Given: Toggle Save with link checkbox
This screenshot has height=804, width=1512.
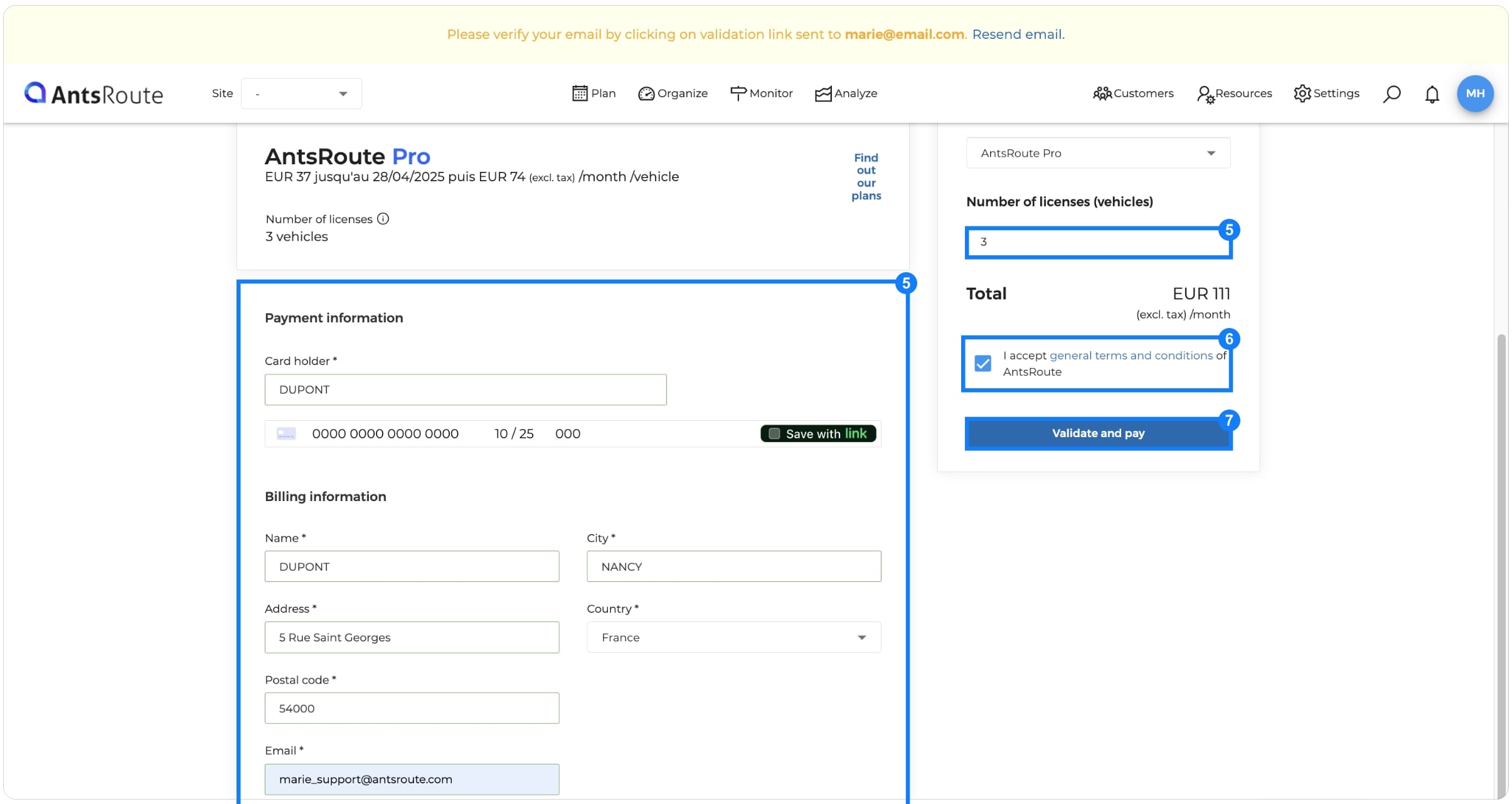Looking at the screenshot, I should point(775,434).
